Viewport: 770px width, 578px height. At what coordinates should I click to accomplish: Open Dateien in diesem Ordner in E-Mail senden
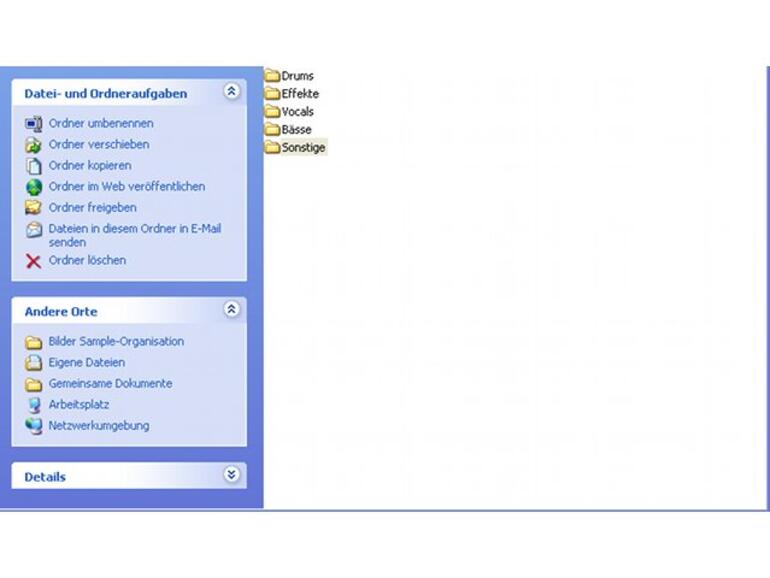coord(135,235)
